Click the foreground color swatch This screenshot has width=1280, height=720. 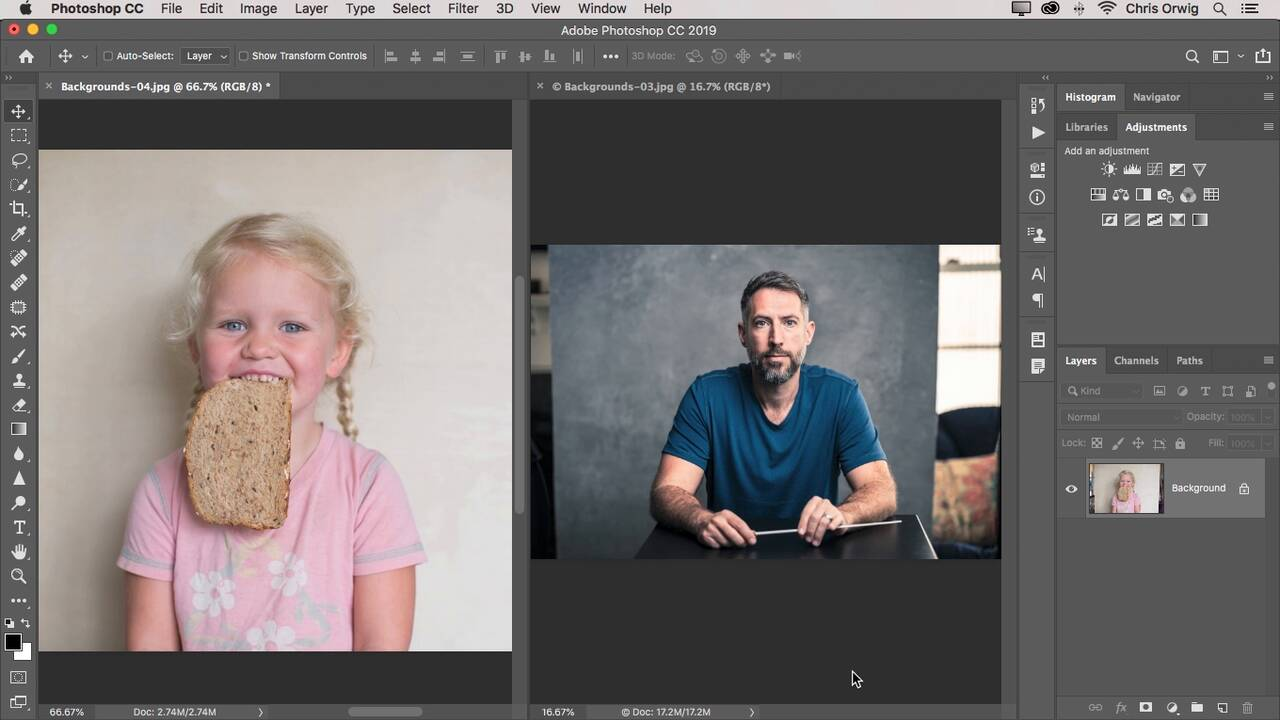coord(13,643)
